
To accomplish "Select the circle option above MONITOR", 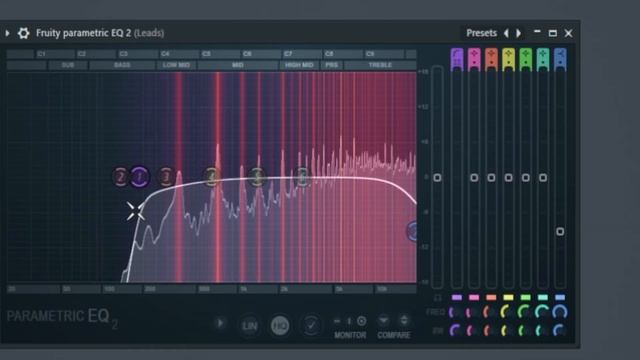I will [362, 321].
